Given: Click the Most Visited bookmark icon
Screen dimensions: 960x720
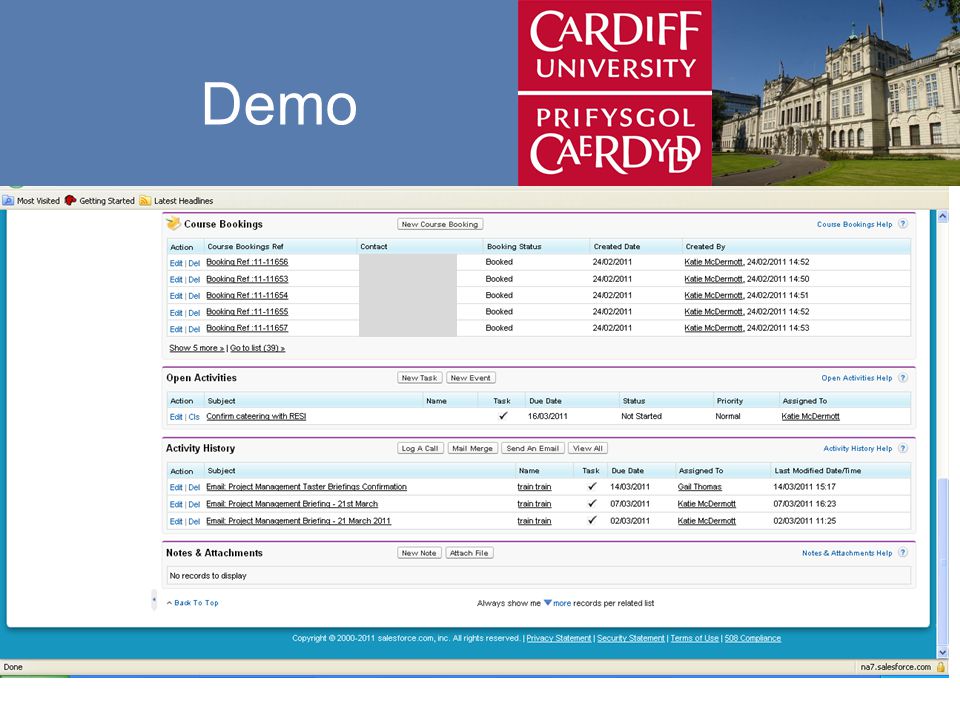Looking at the screenshot, I should [8, 200].
